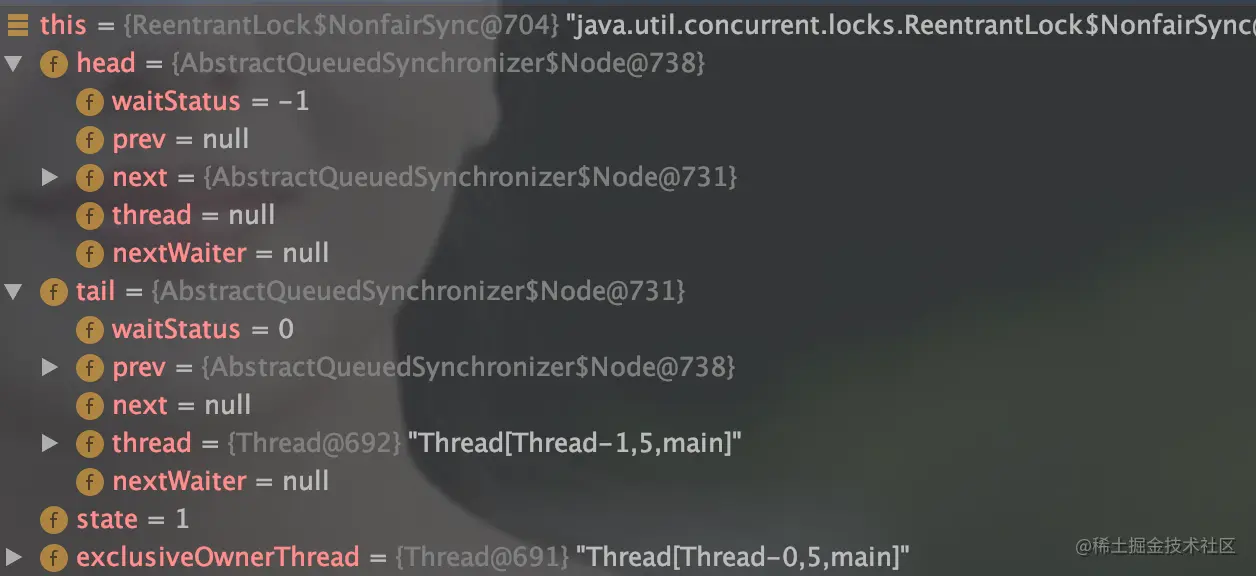Select the state = 1 row

[x=114, y=520]
